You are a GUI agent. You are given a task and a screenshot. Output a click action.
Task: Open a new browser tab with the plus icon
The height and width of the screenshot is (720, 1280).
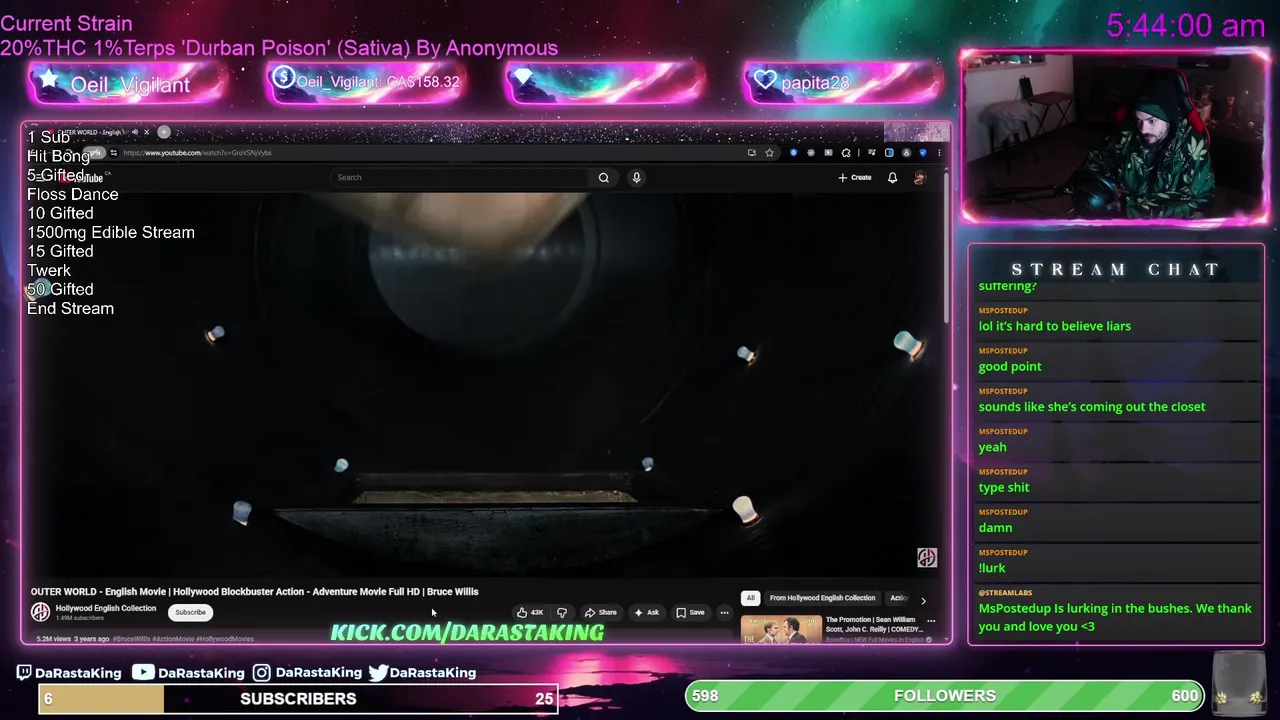[x=164, y=132]
